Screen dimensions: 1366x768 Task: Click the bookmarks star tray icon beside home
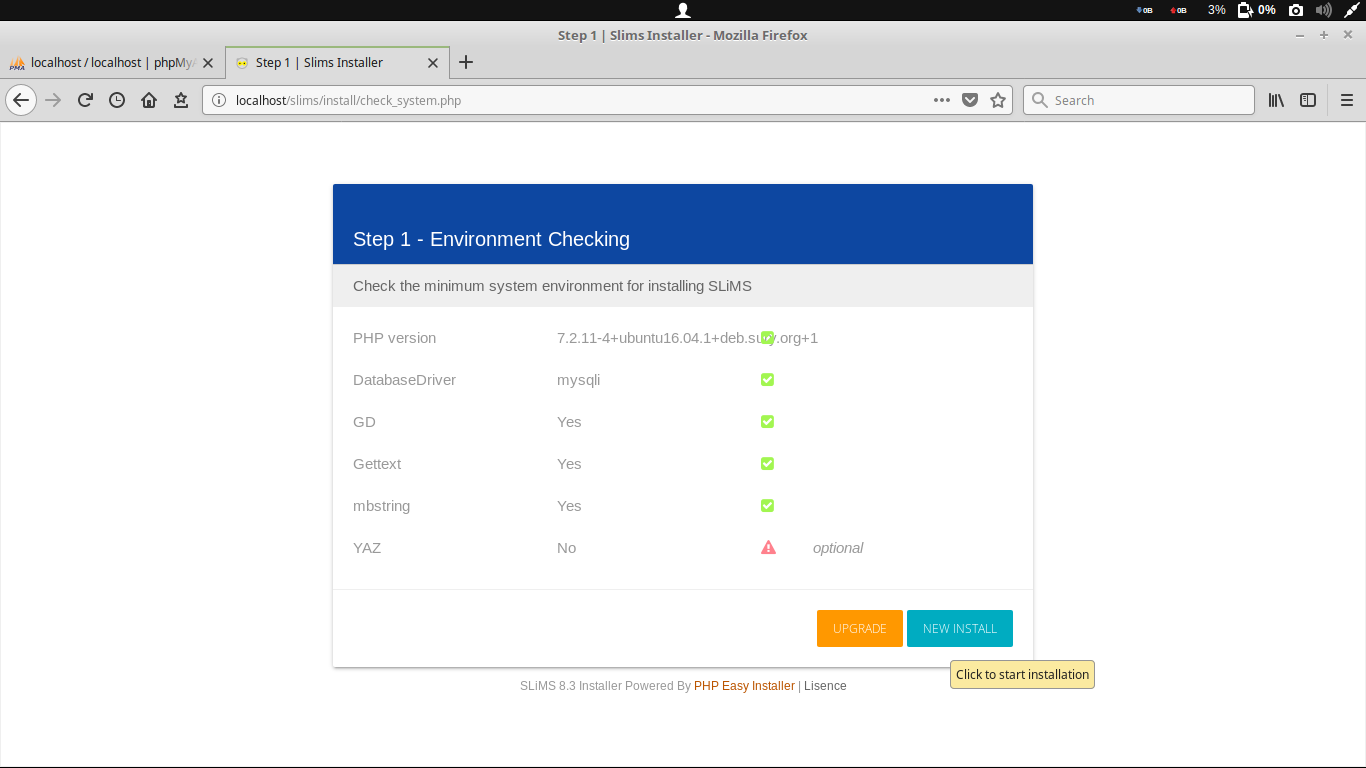click(181, 100)
